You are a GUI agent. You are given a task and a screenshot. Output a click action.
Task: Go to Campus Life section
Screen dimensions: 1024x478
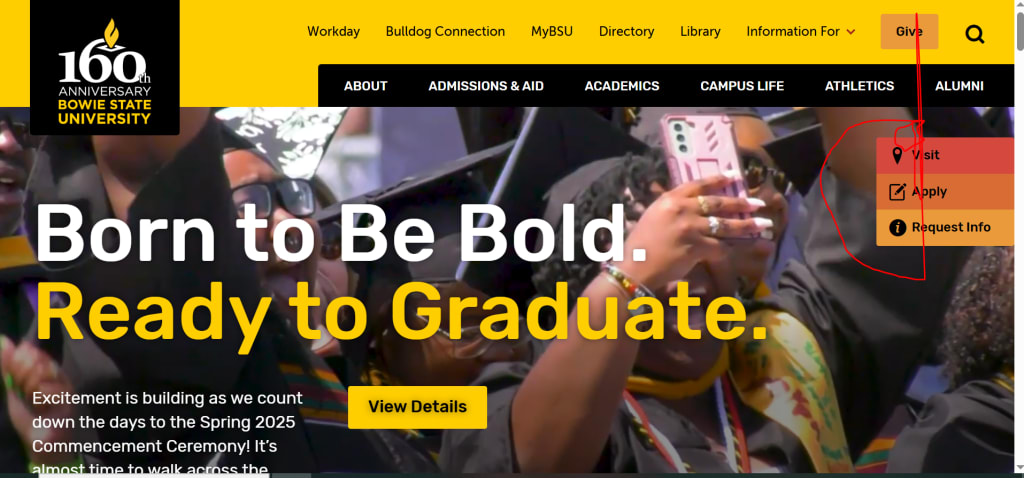[x=742, y=86]
